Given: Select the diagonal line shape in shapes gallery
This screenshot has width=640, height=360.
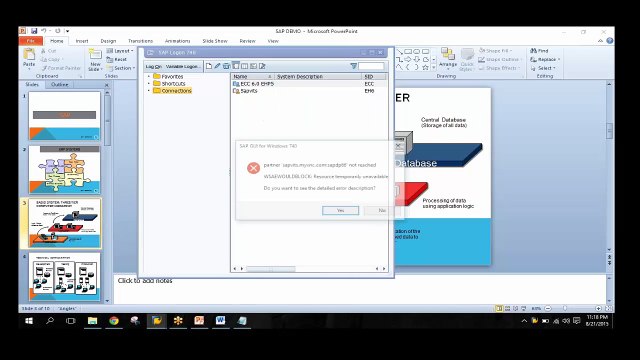Looking at the screenshot, I should [399, 52].
